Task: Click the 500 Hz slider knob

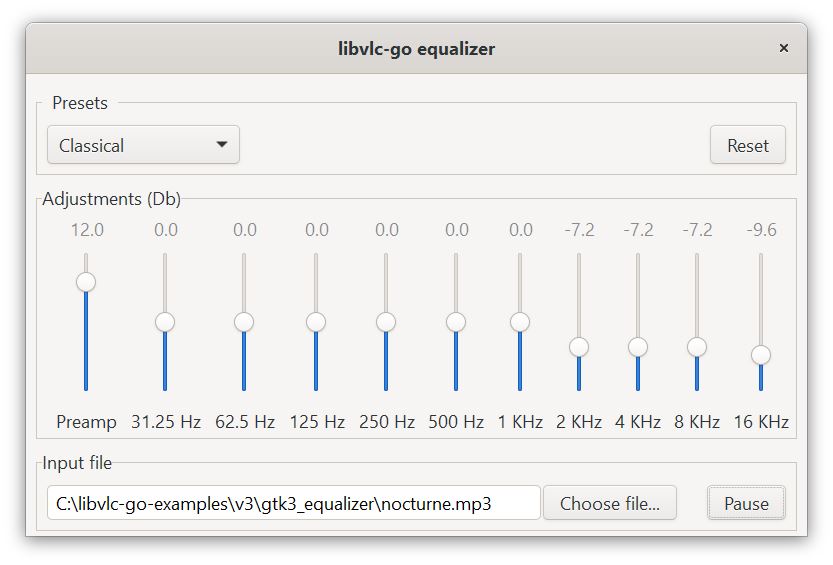Action: tap(456, 322)
